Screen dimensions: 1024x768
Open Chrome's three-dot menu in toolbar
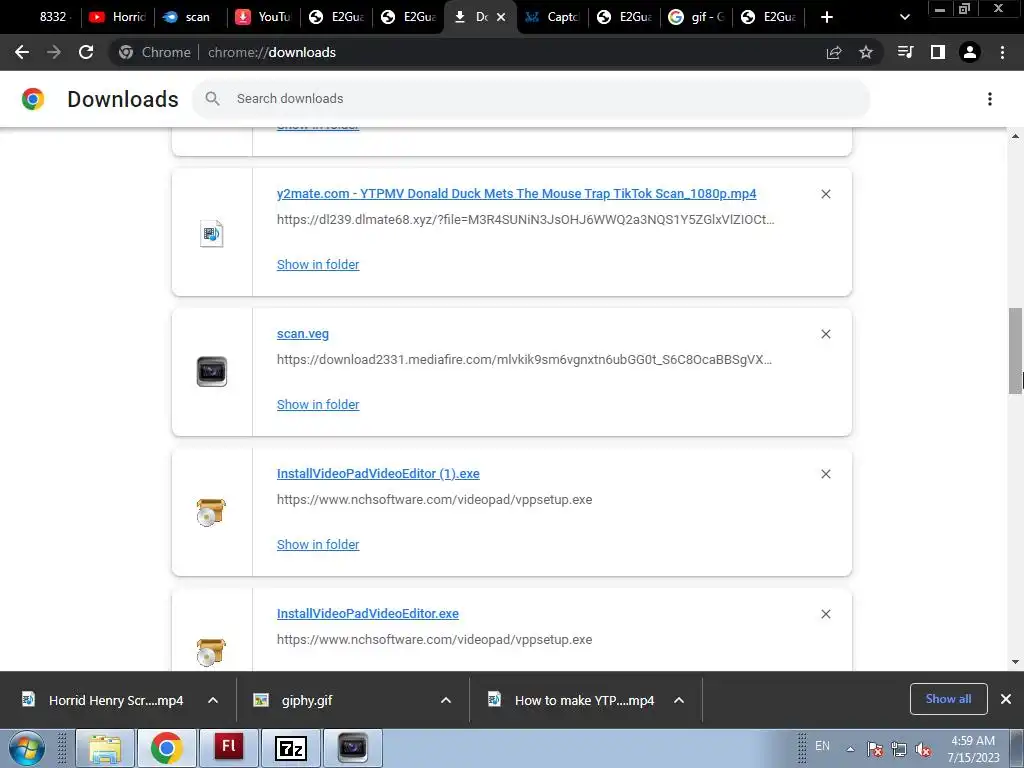point(1002,52)
